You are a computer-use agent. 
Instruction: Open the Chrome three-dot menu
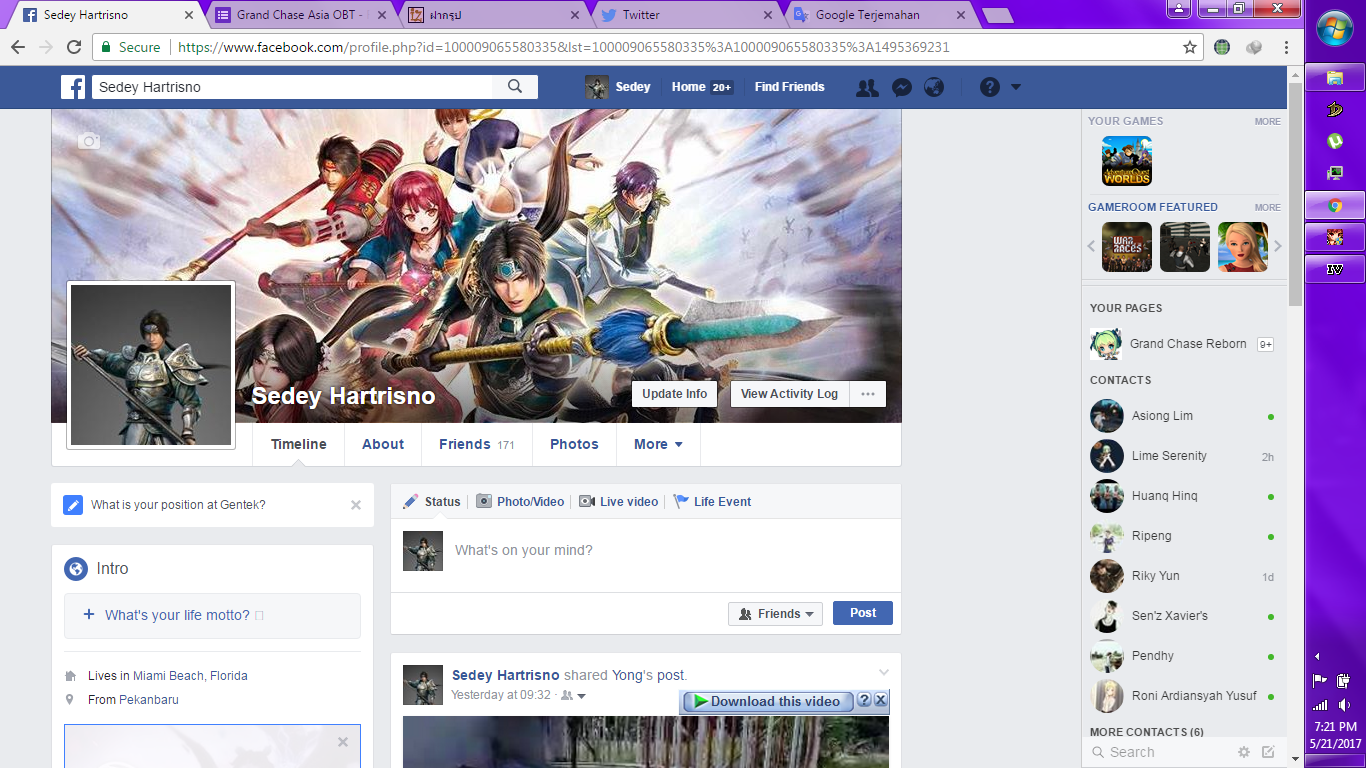point(1287,47)
